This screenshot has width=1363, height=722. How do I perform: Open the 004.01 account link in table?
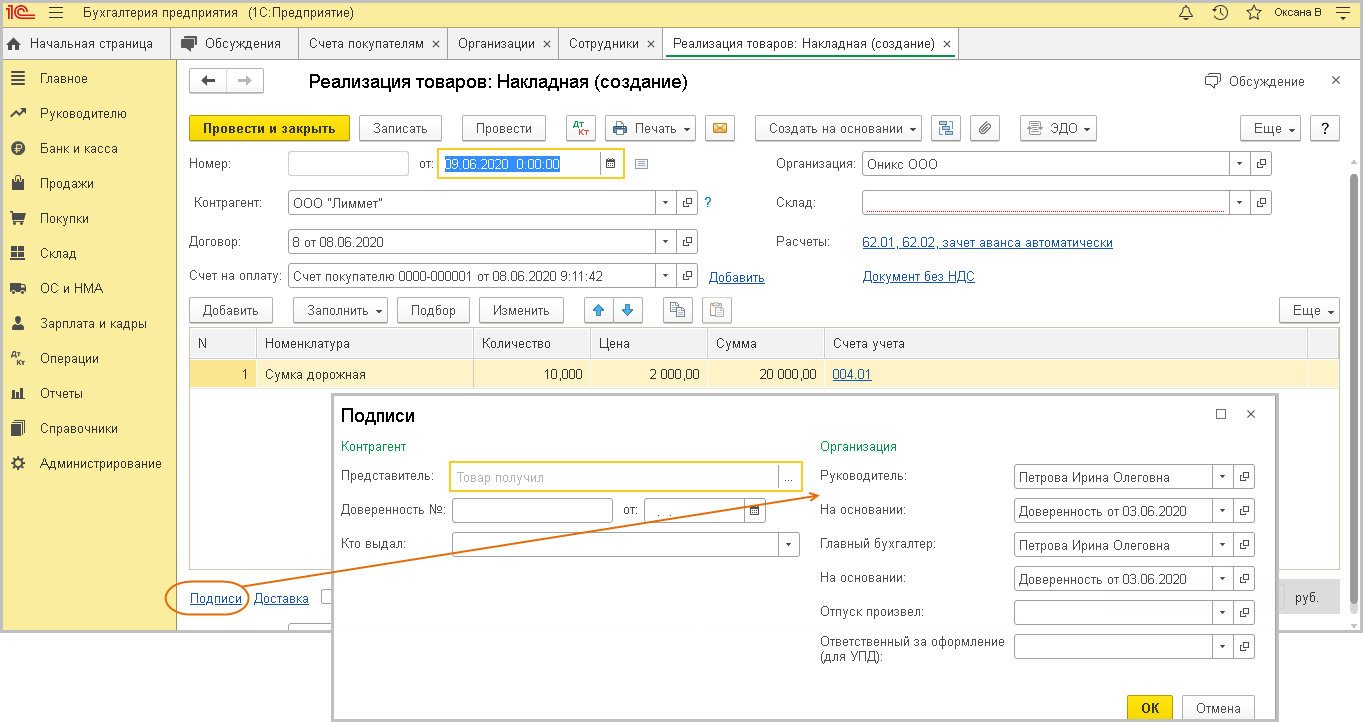point(852,375)
